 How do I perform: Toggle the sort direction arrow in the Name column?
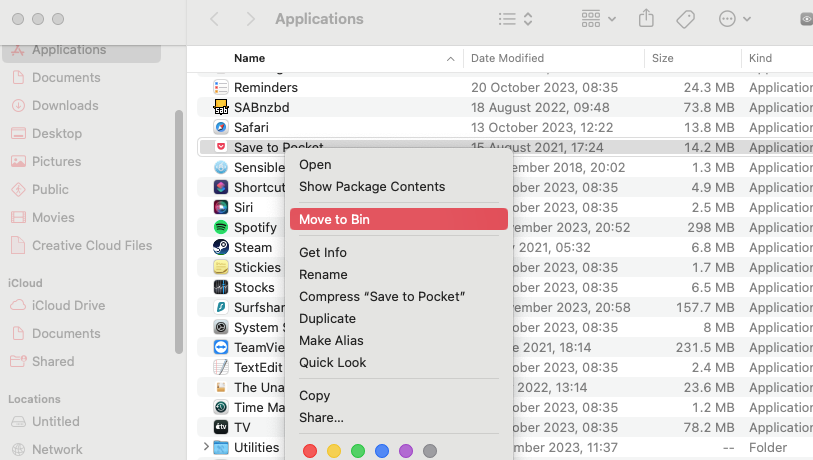click(451, 59)
